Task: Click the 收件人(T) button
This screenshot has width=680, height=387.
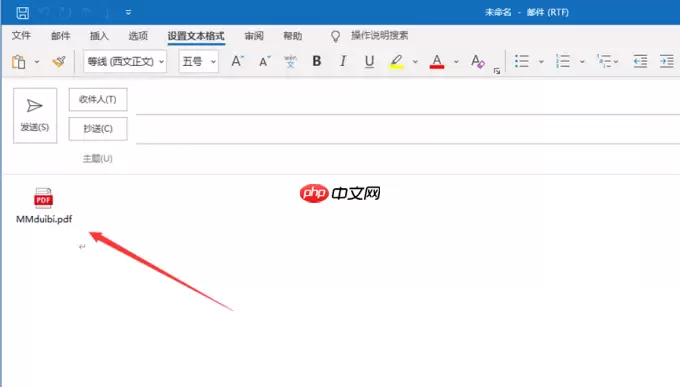Action: pos(98,100)
